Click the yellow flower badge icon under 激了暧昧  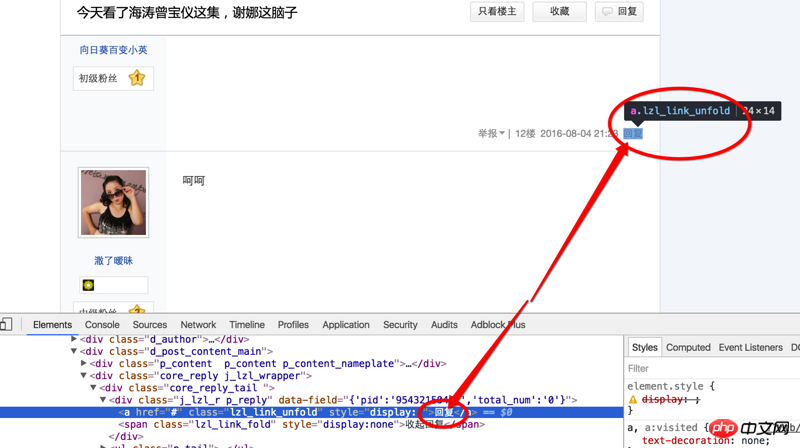pos(88,285)
